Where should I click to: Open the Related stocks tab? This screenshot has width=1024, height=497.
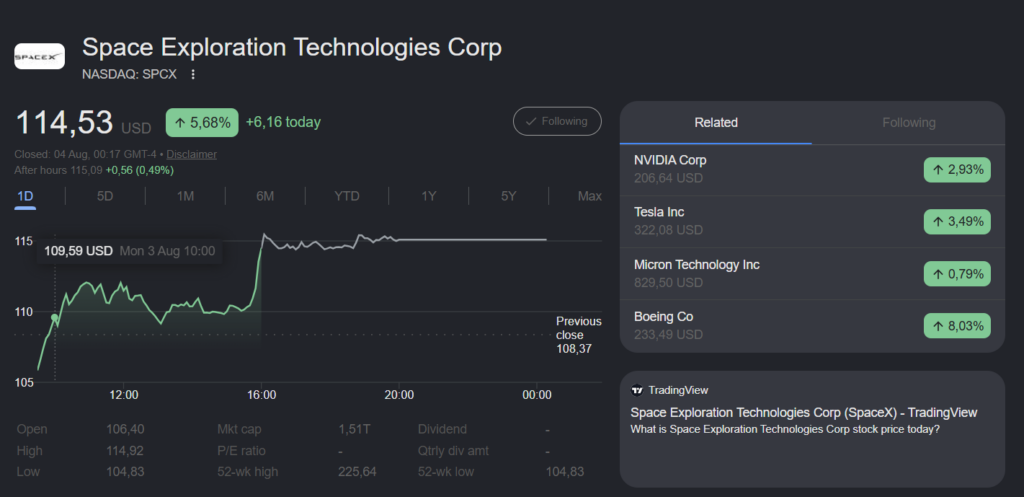coord(716,123)
